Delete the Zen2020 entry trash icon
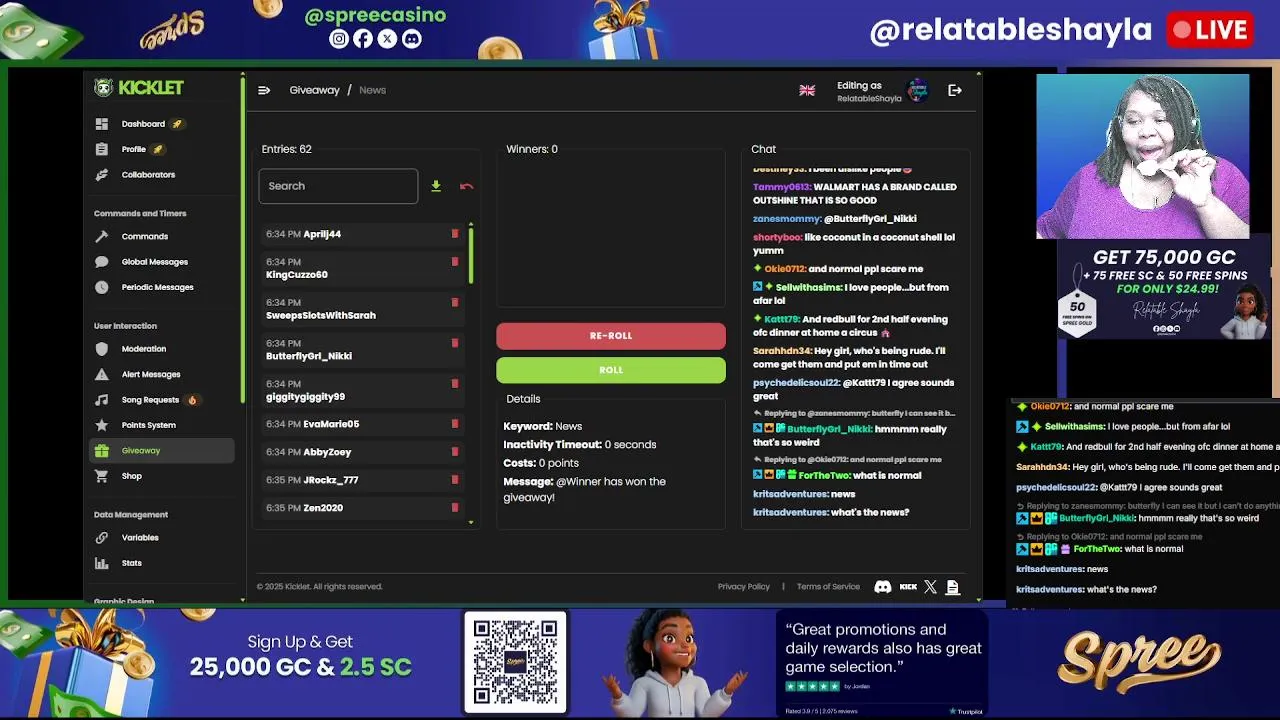The height and width of the screenshot is (720, 1280). (x=455, y=508)
